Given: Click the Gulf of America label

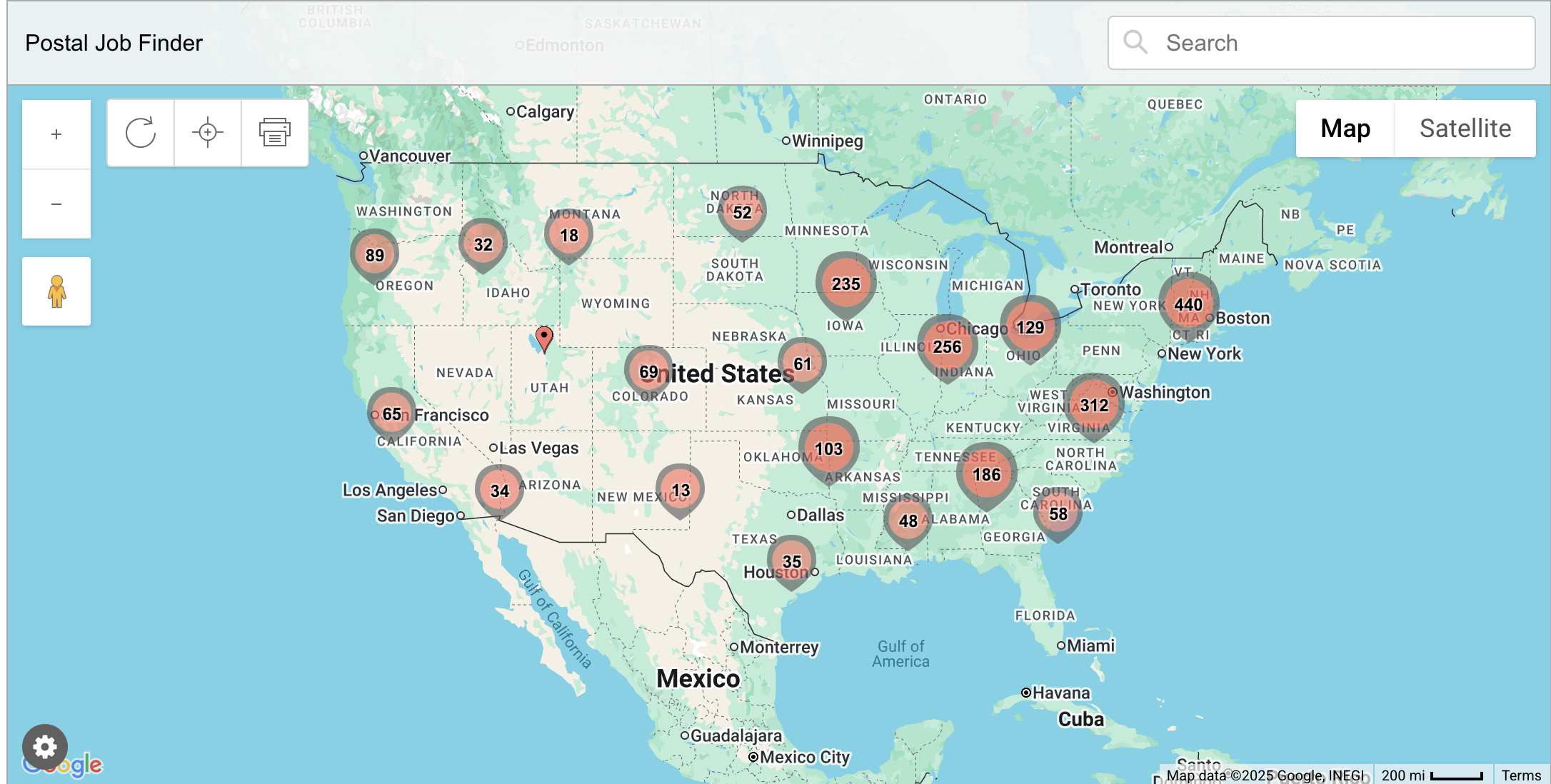Looking at the screenshot, I should [900, 654].
